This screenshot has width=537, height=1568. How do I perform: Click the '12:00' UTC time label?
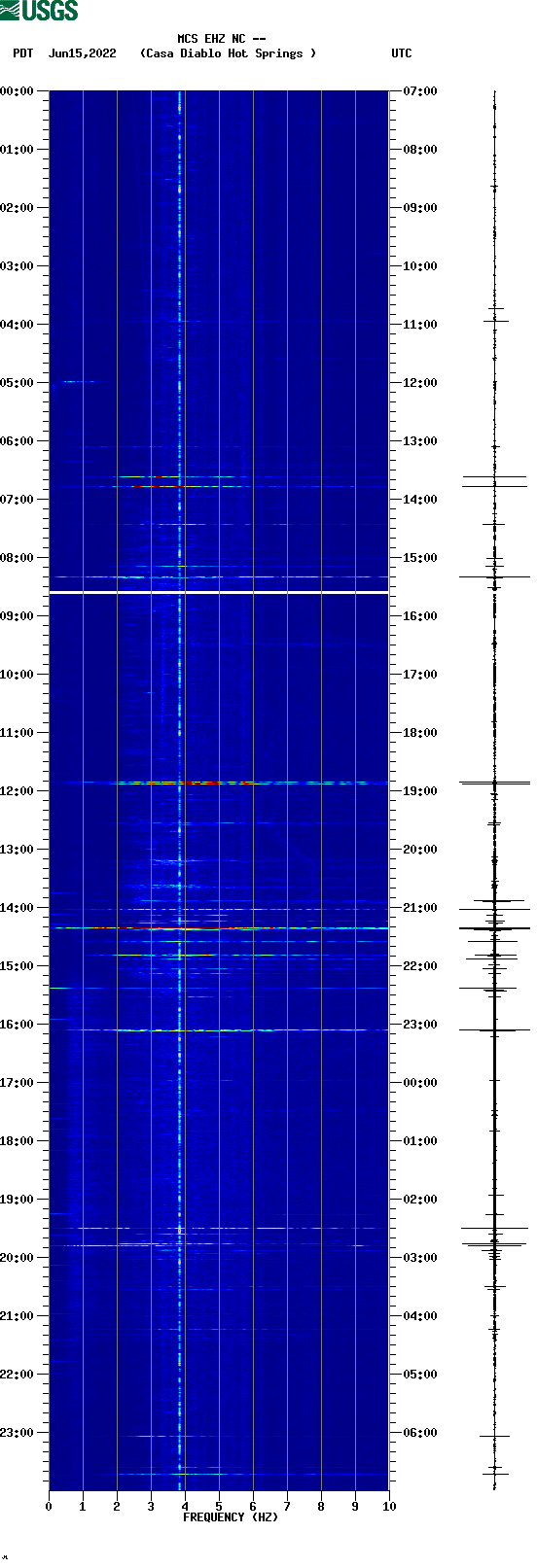point(420,383)
